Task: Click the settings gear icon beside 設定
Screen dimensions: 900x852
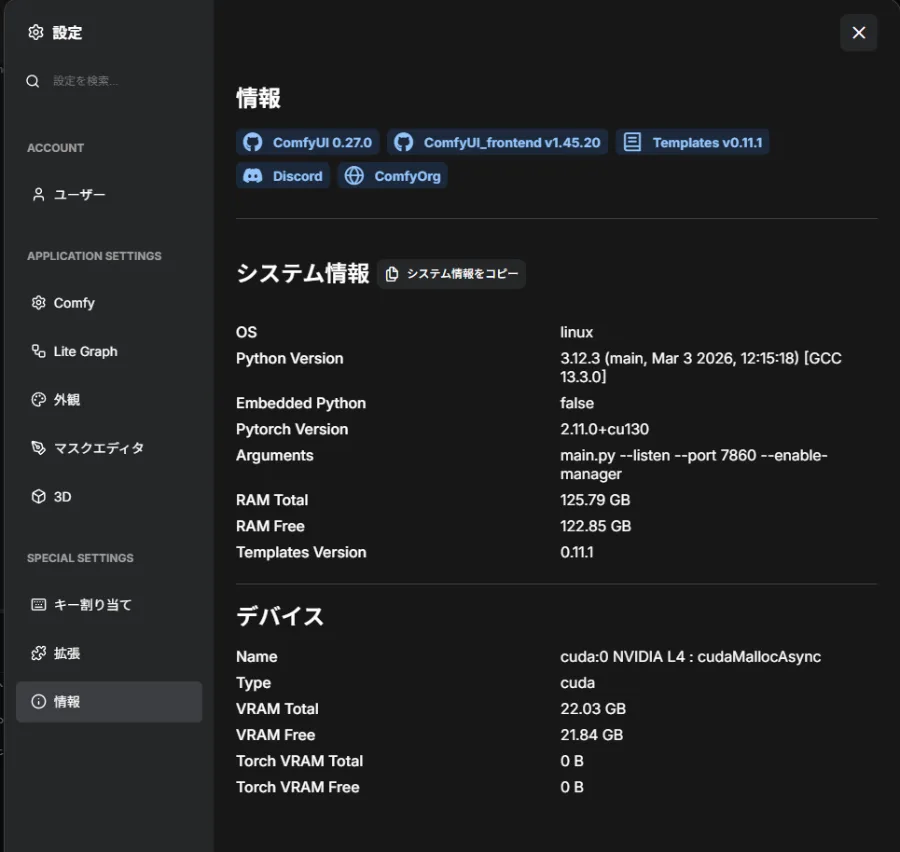Action: coord(36,33)
